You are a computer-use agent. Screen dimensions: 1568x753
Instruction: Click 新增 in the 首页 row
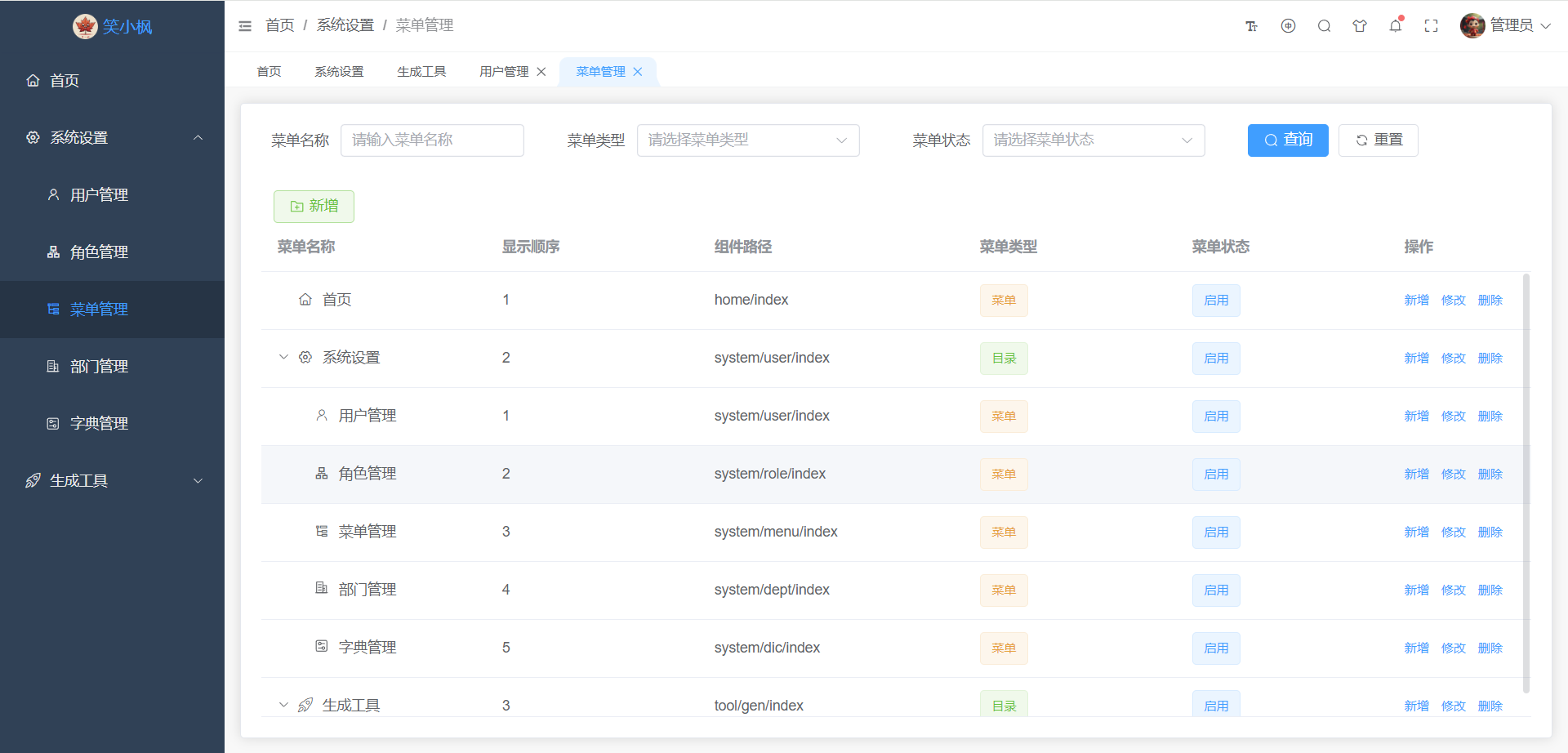[x=1416, y=301]
